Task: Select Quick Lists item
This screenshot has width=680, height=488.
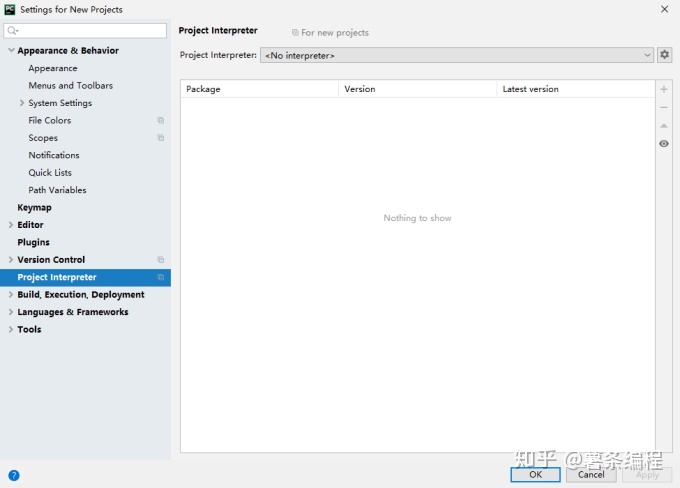Action: pyautogui.click(x=50, y=172)
